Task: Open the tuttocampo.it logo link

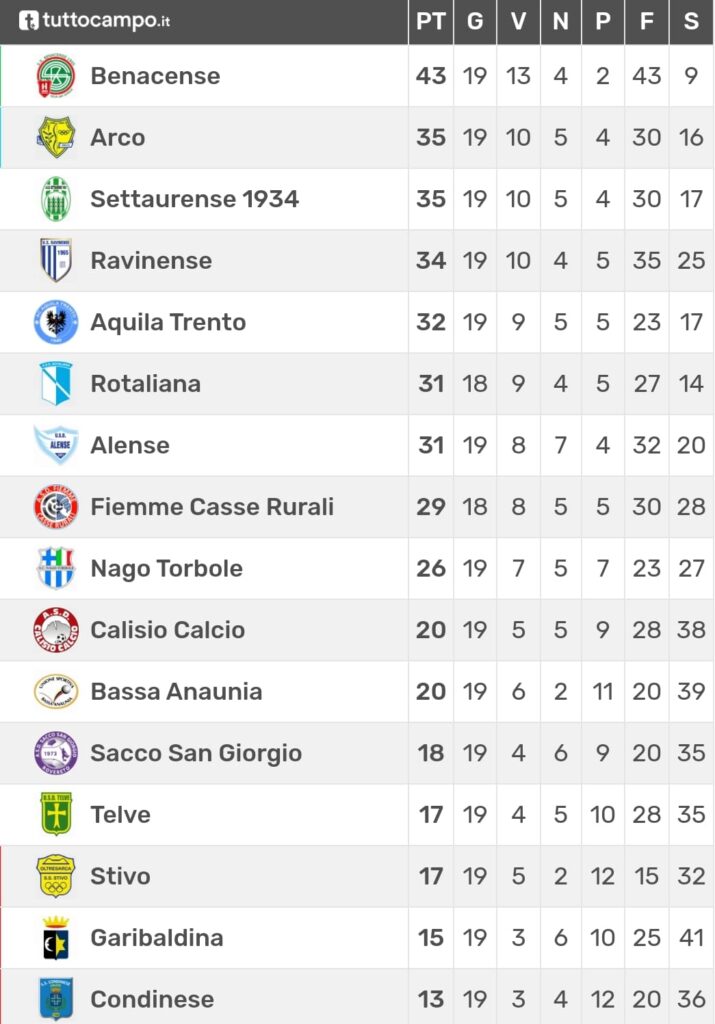Action: pyautogui.click(x=95, y=21)
